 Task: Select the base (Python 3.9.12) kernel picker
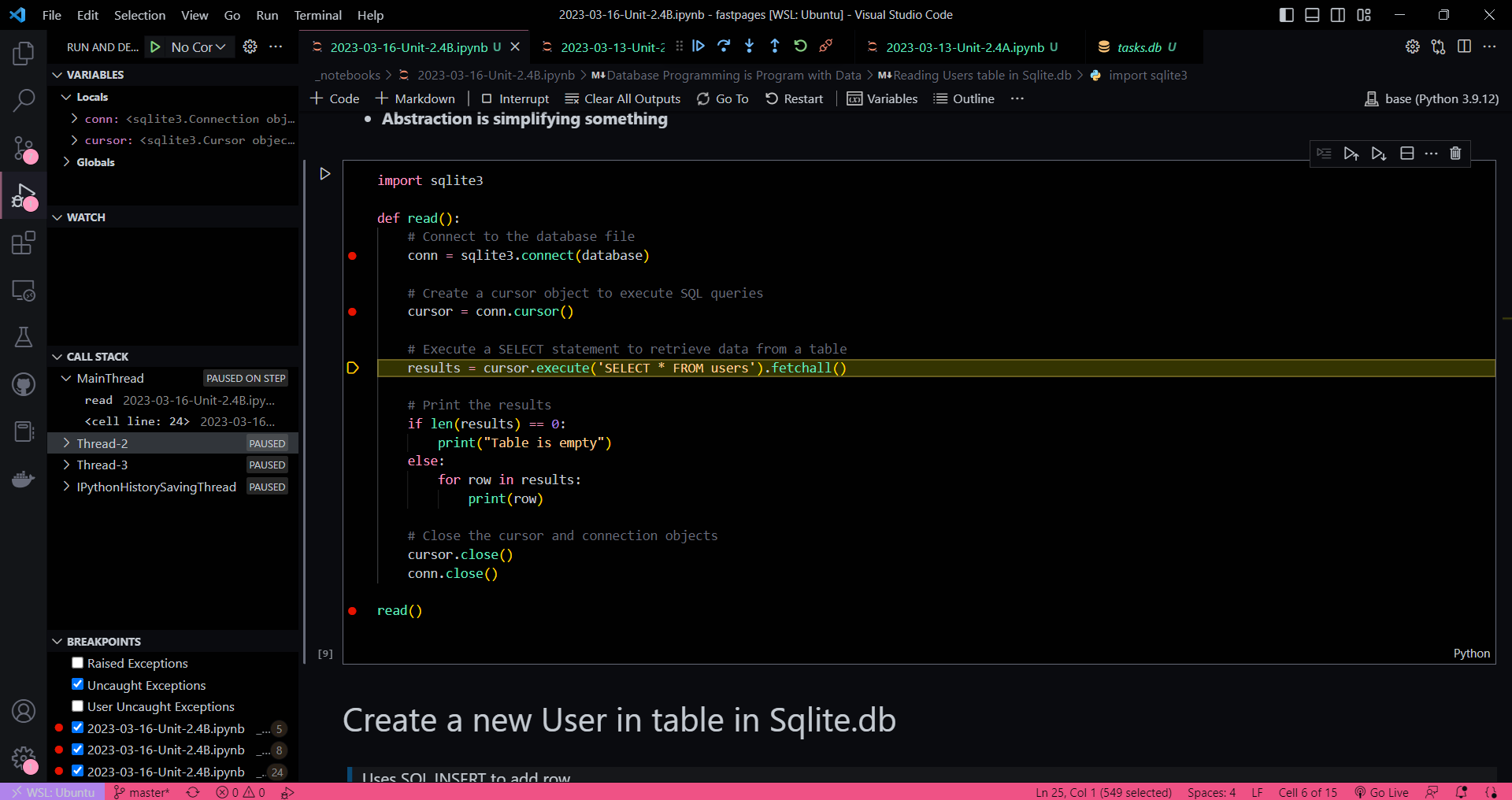[x=1432, y=98]
